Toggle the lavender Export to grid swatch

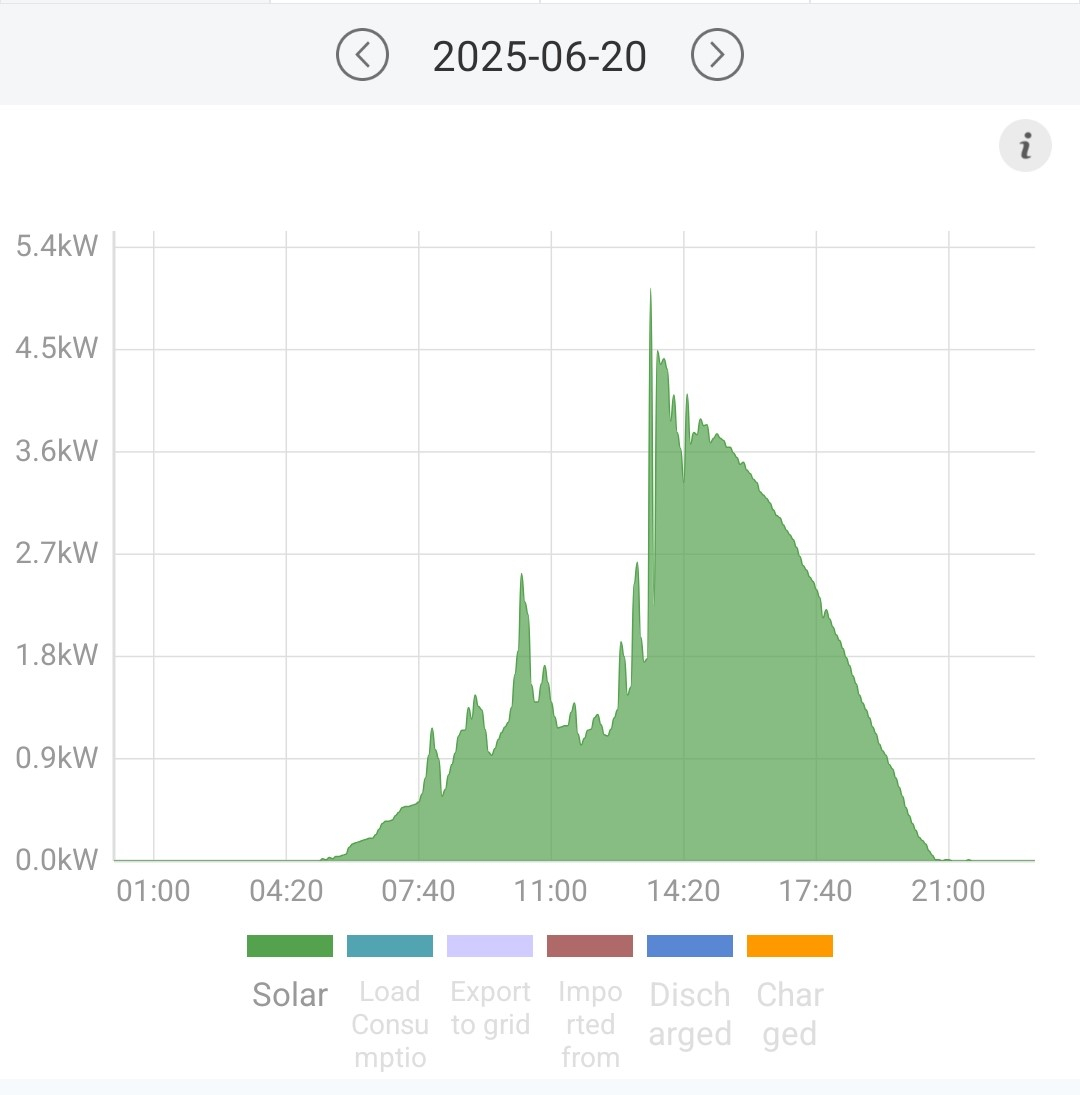489,946
